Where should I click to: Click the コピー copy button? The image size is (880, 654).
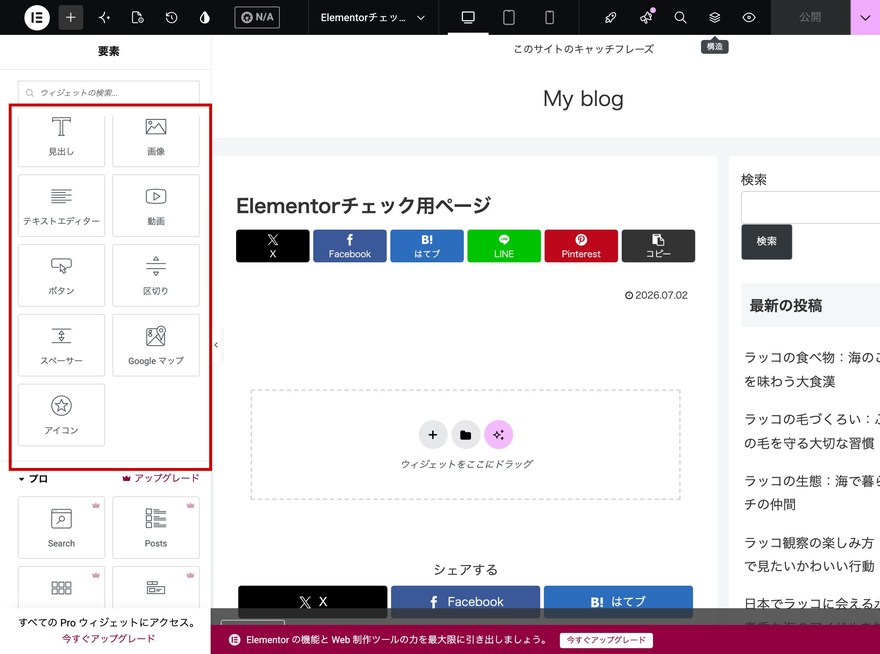(x=658, y=246)
